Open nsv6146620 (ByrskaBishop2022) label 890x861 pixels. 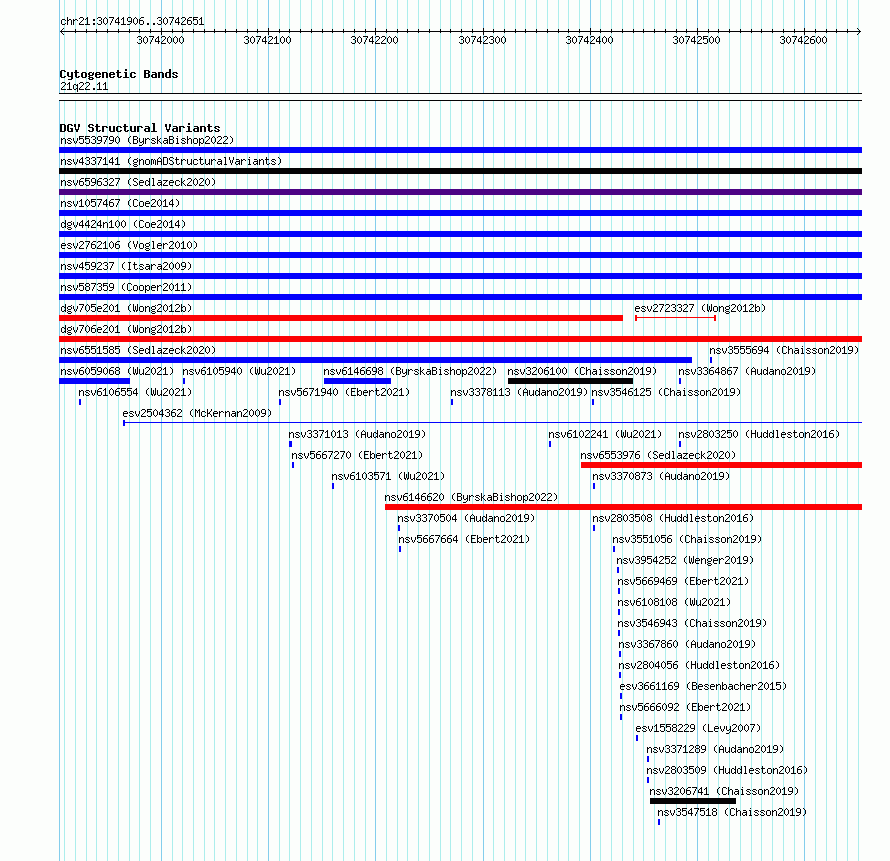[471, 497]
